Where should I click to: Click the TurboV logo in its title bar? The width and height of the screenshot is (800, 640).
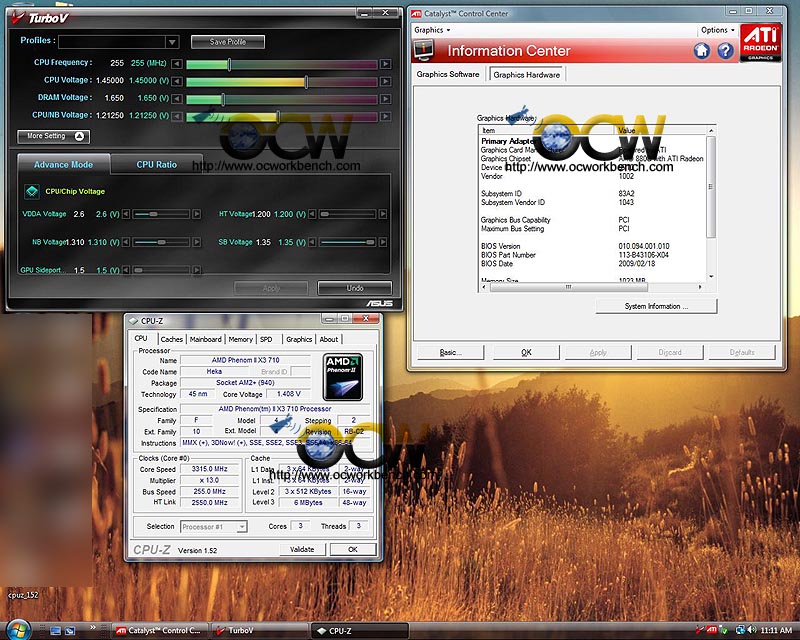pyautogui.click(x=40, y=18)
